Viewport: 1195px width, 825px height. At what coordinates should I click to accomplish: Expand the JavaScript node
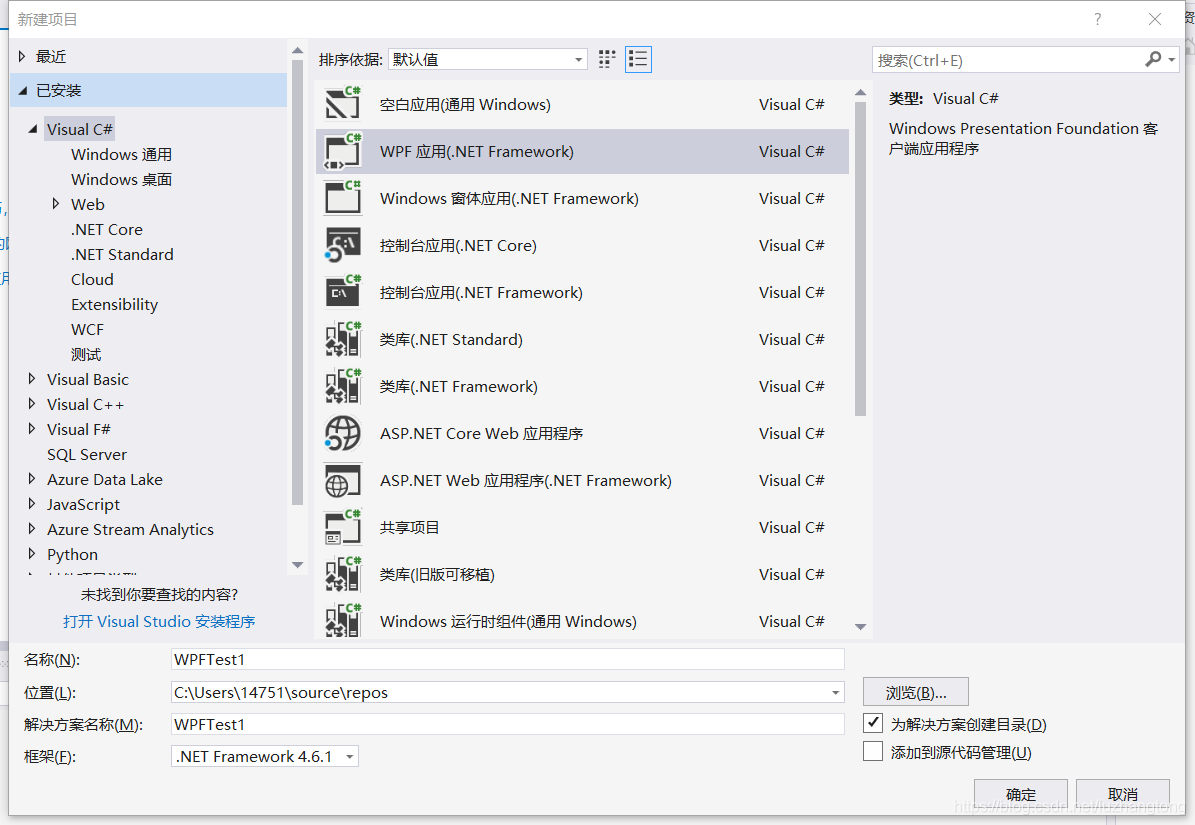tap(31, 504)
